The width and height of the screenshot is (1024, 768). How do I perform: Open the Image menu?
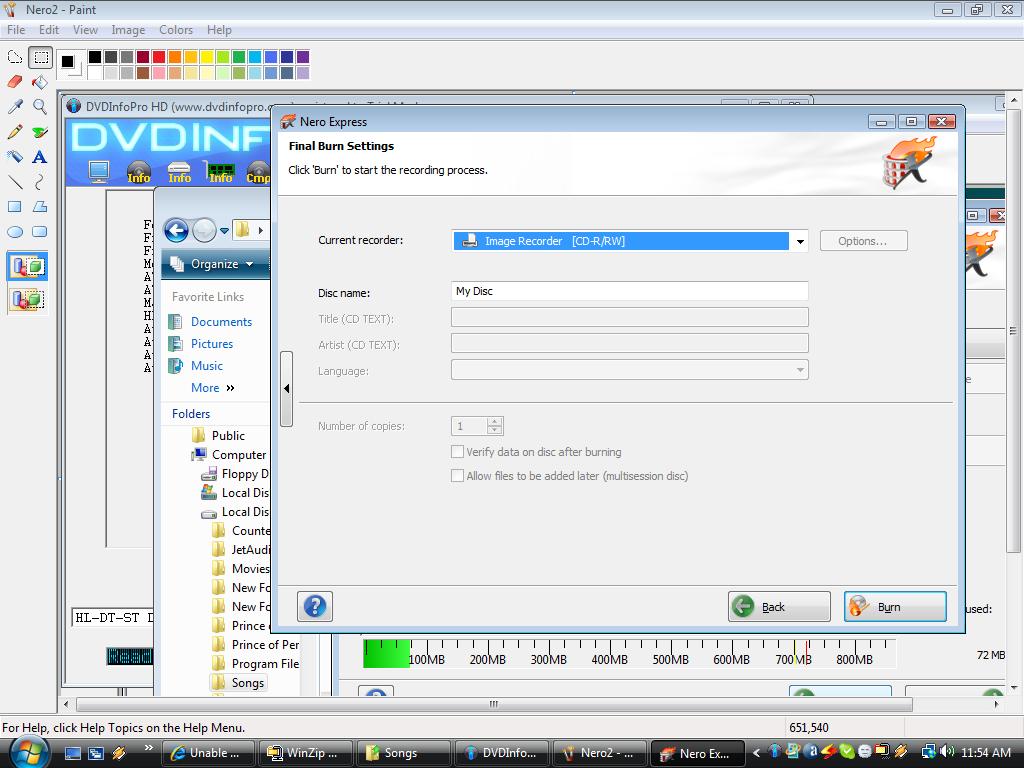tap(128, 30)
